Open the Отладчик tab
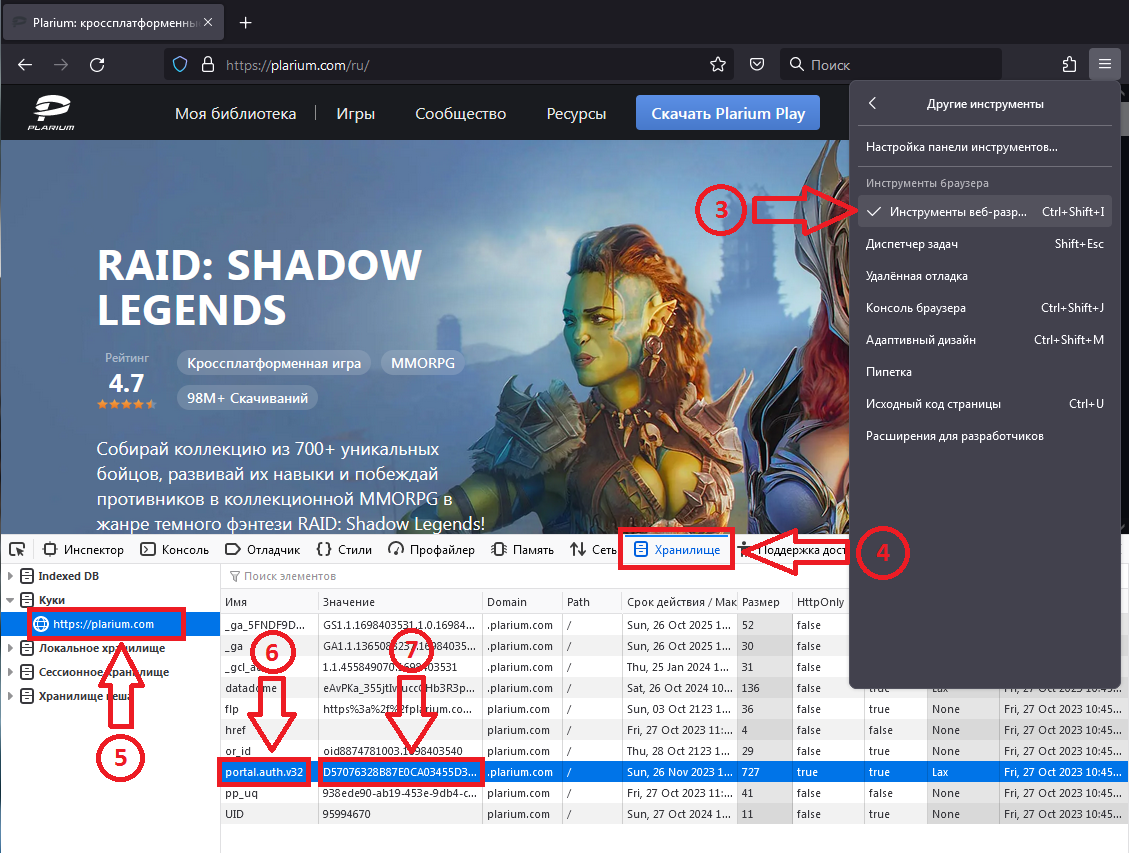The image size is (1129, 853). coord(263,549)
